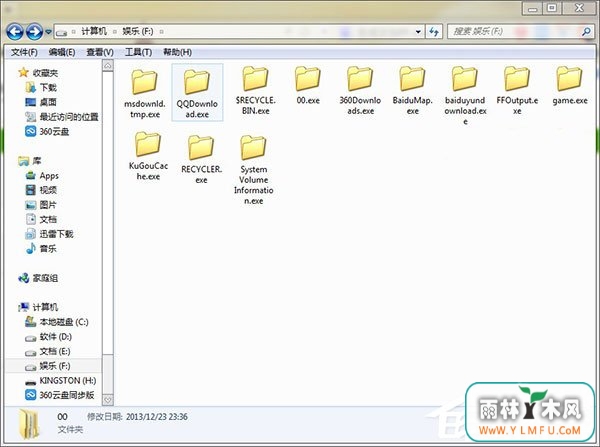Select the BaiduMap.exe folder icon

click(412, 79)
